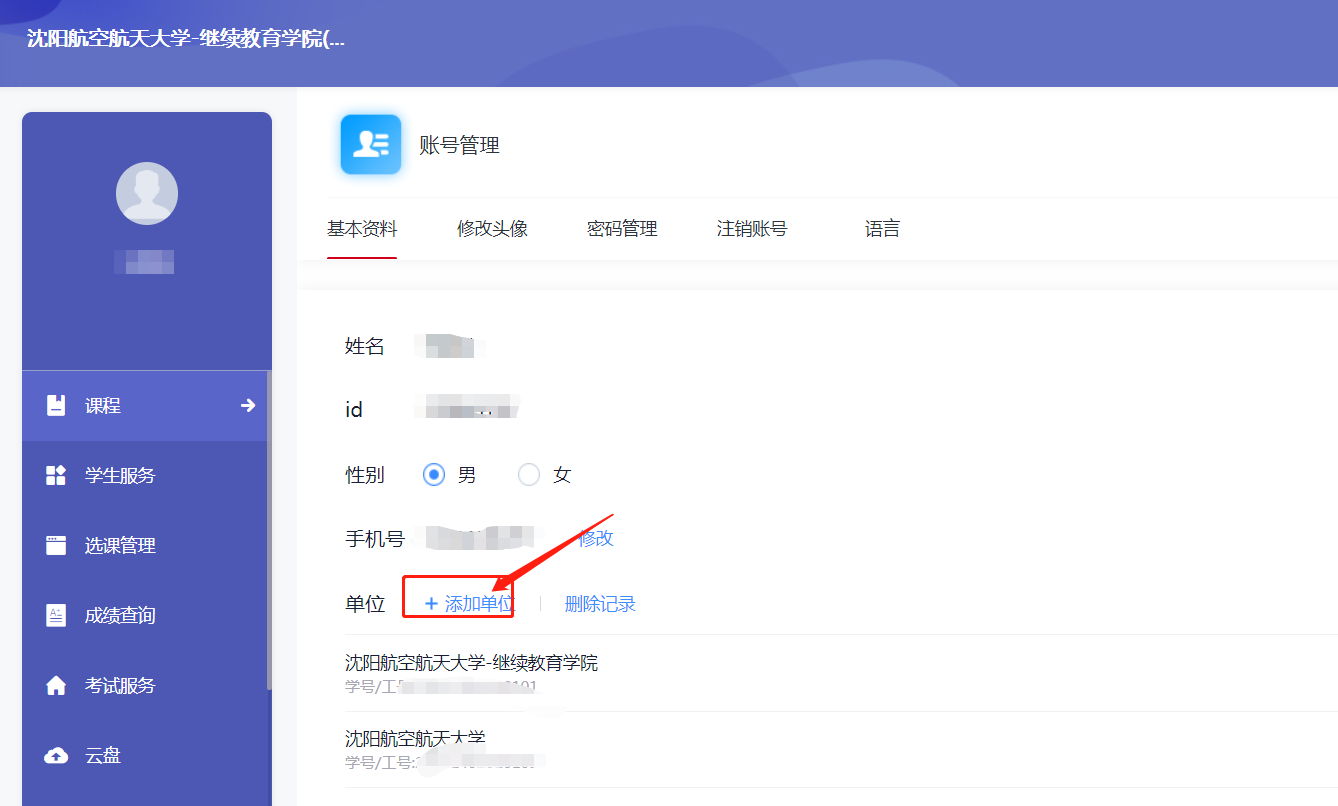Open 选课管理 in the sidebar menu
The height and width of the screenshot is (806, 1338).
(145, 545)
